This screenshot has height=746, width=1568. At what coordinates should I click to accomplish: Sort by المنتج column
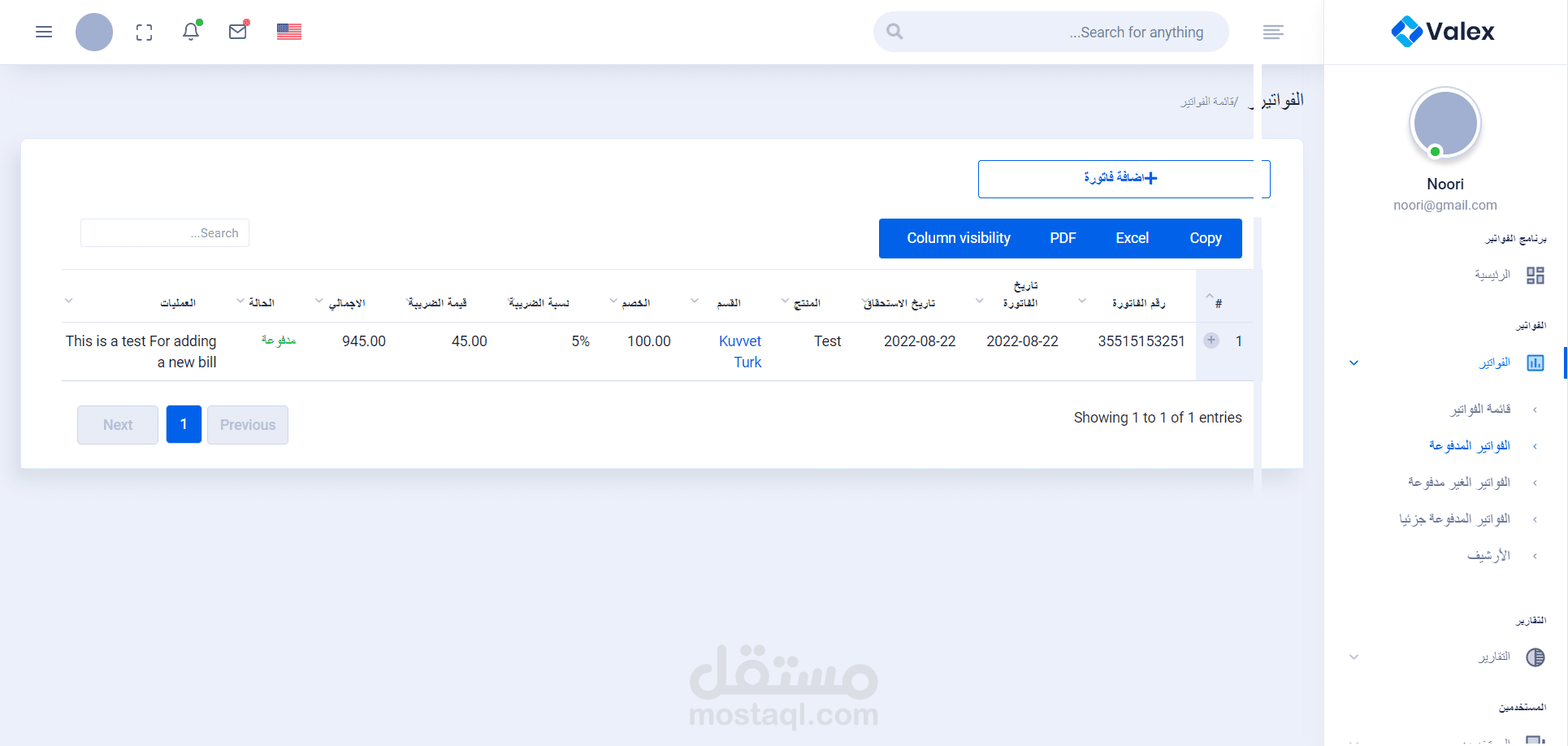coord(807,302)
